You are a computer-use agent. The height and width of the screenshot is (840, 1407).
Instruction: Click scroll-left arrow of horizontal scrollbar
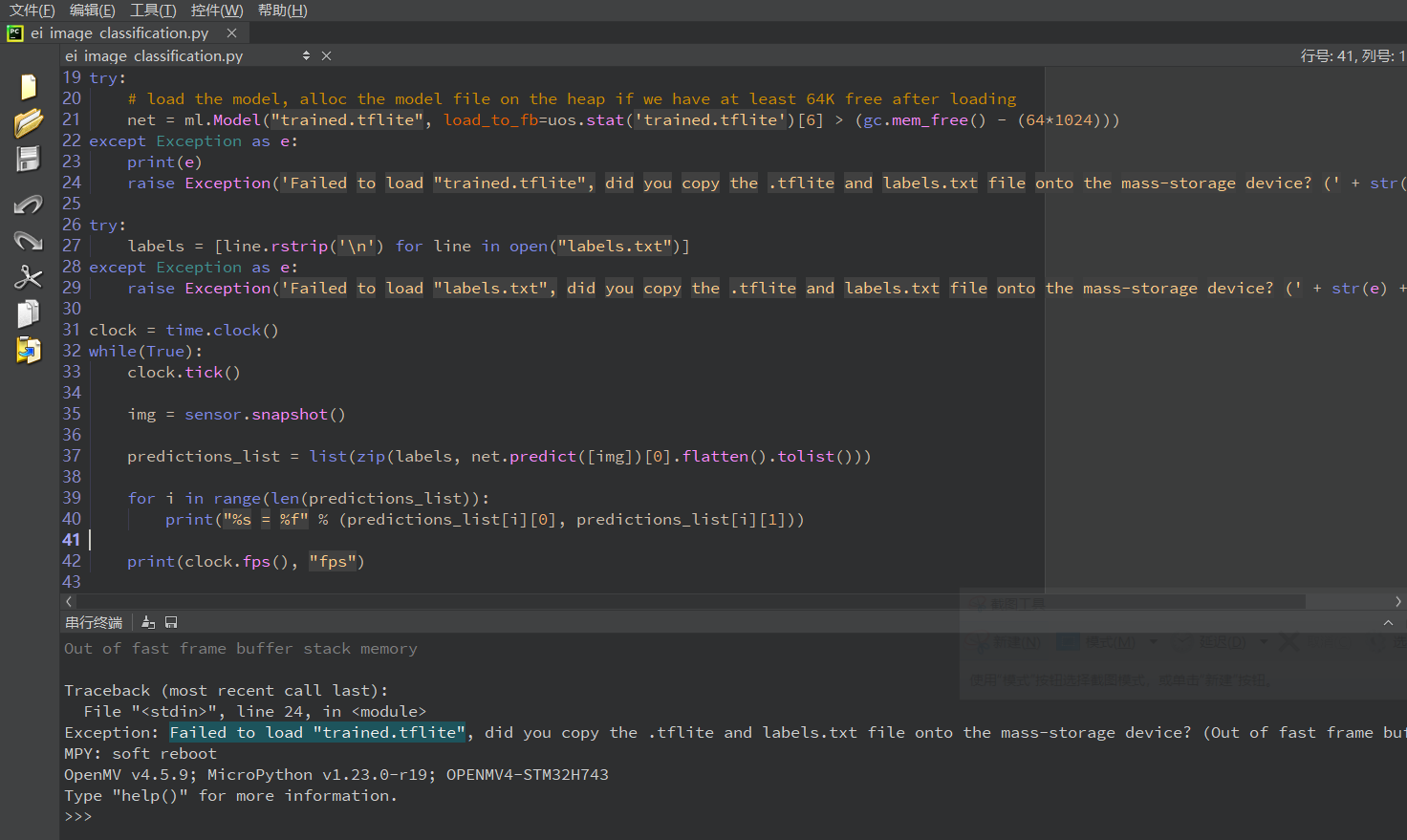click(x=69, y=601)
